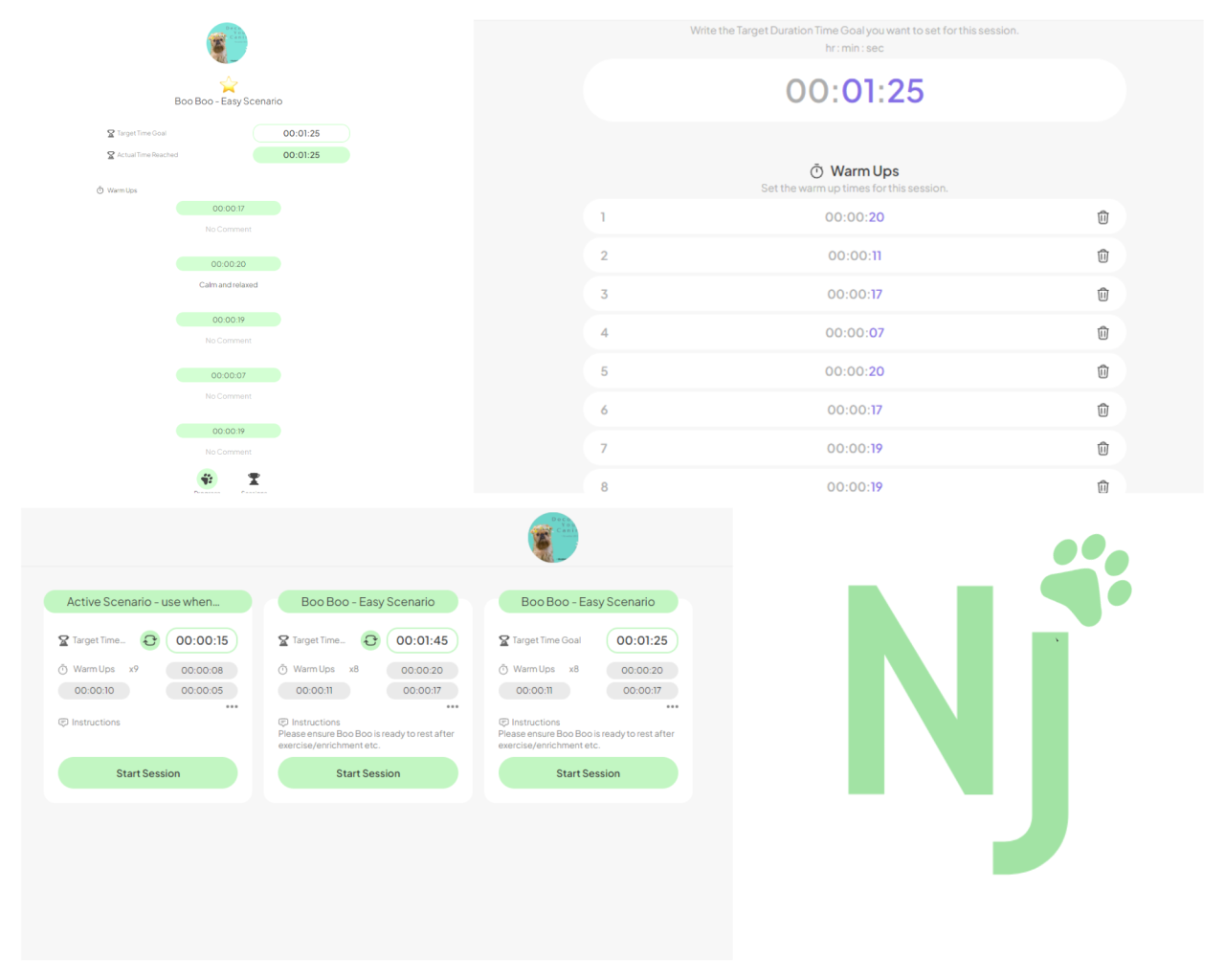Viewport: 1225px width, 980px height.
Task: Edit the 00:00:15 target time in Active Scenario
Action: coord(202,640)
